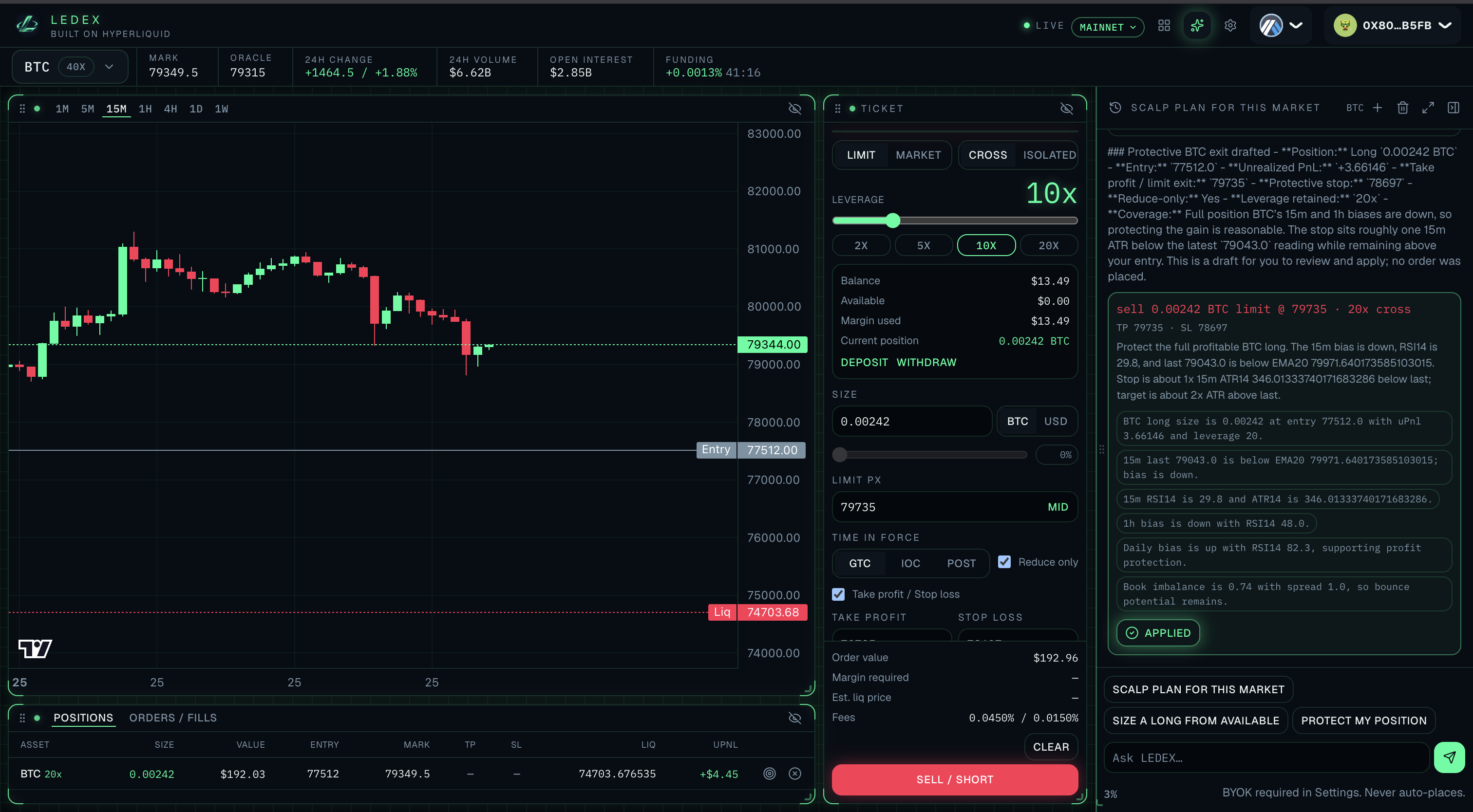Click the LEDEX logo icon
The image size is (1473, 812).
(27, 24)
